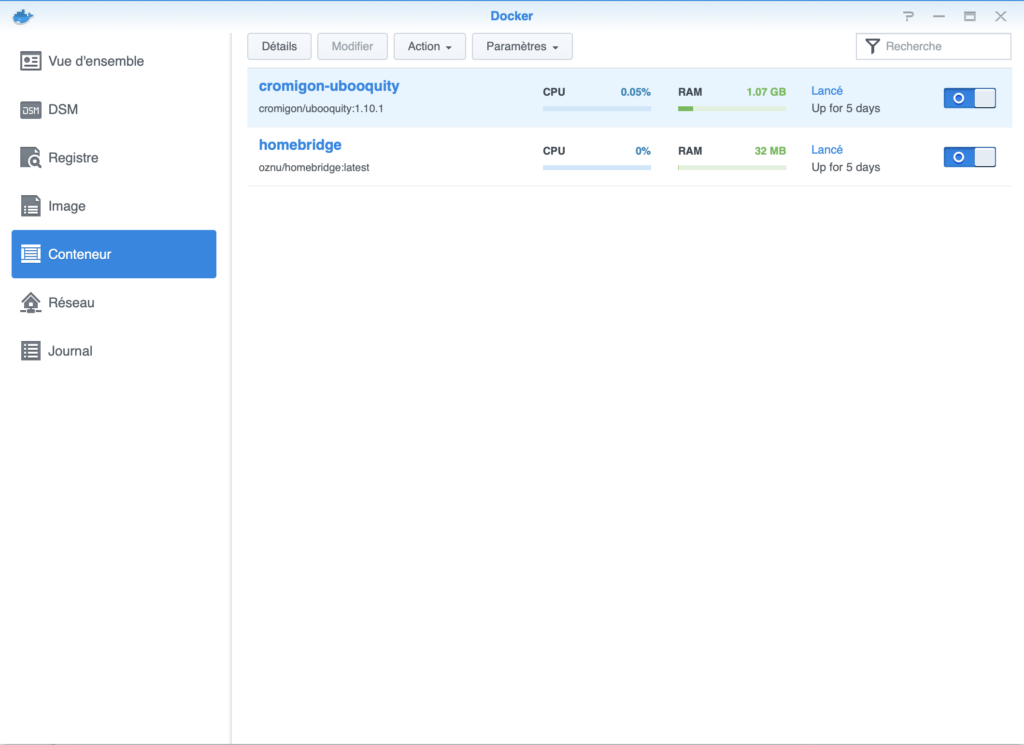This screenshot has height=745, width=1024.
Task: Open the DSM section
Action: point(114,110)
